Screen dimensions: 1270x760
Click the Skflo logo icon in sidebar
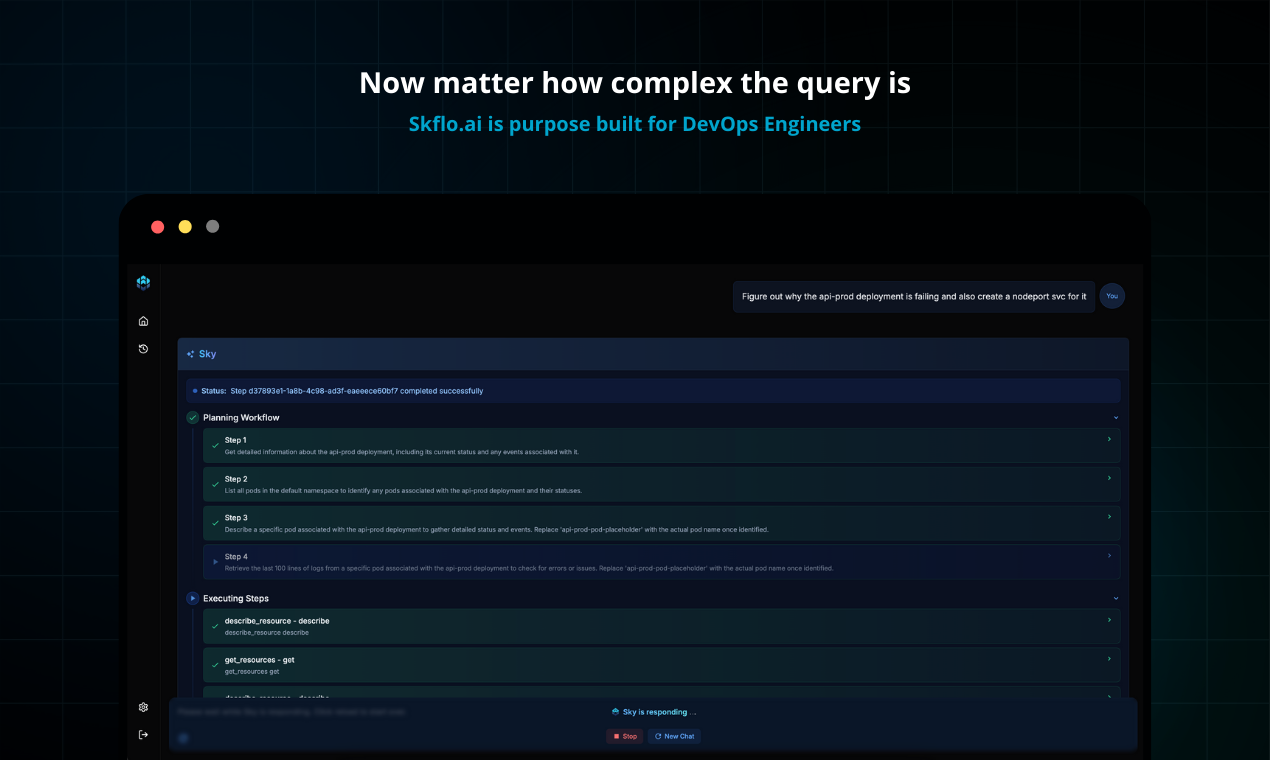click(x=143, y=283)
